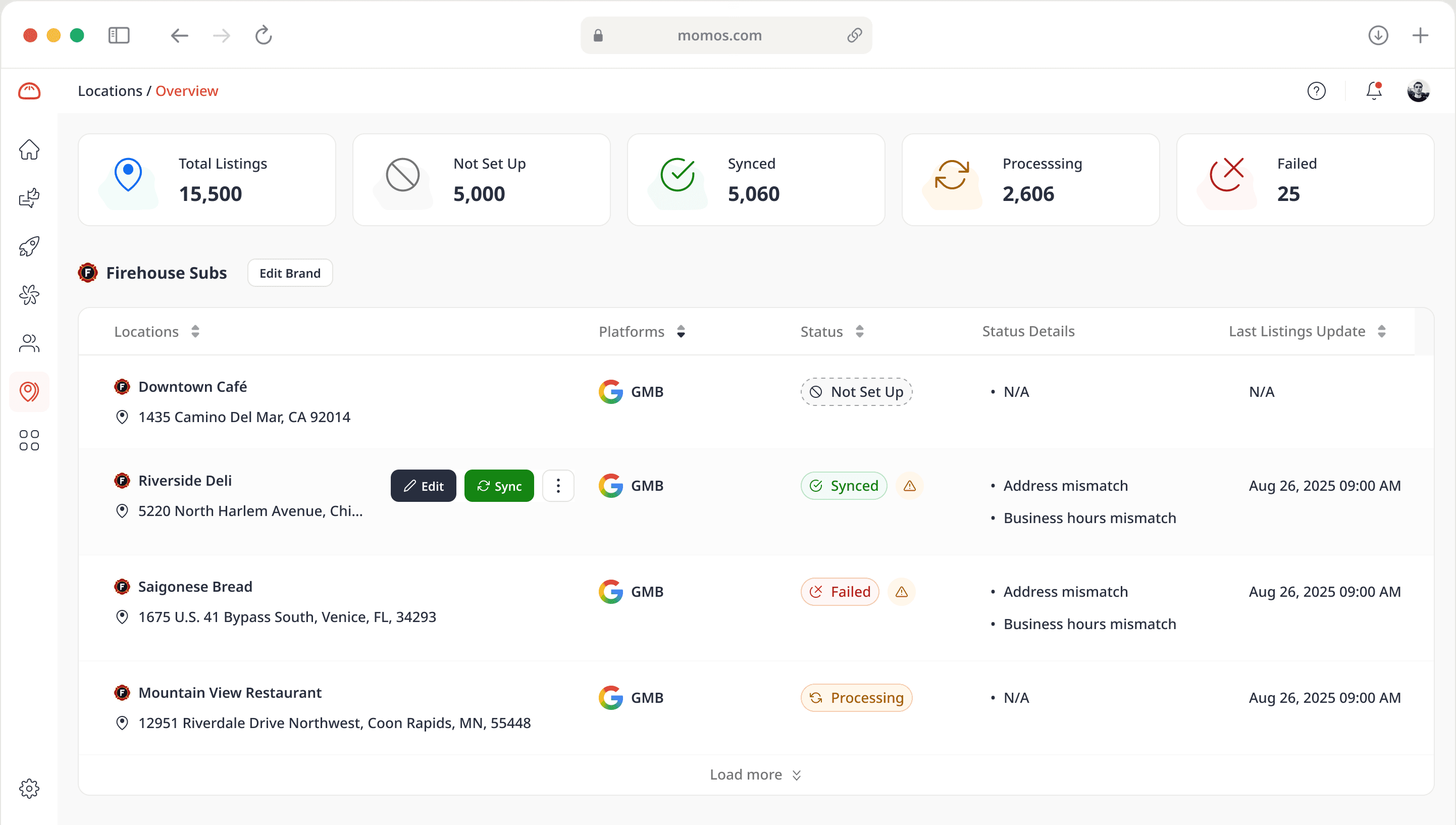Open the campaigns rocket icon in the sidebar
Image resolution: width=1456 pixels, height=825 pixels.
point(29,246)
